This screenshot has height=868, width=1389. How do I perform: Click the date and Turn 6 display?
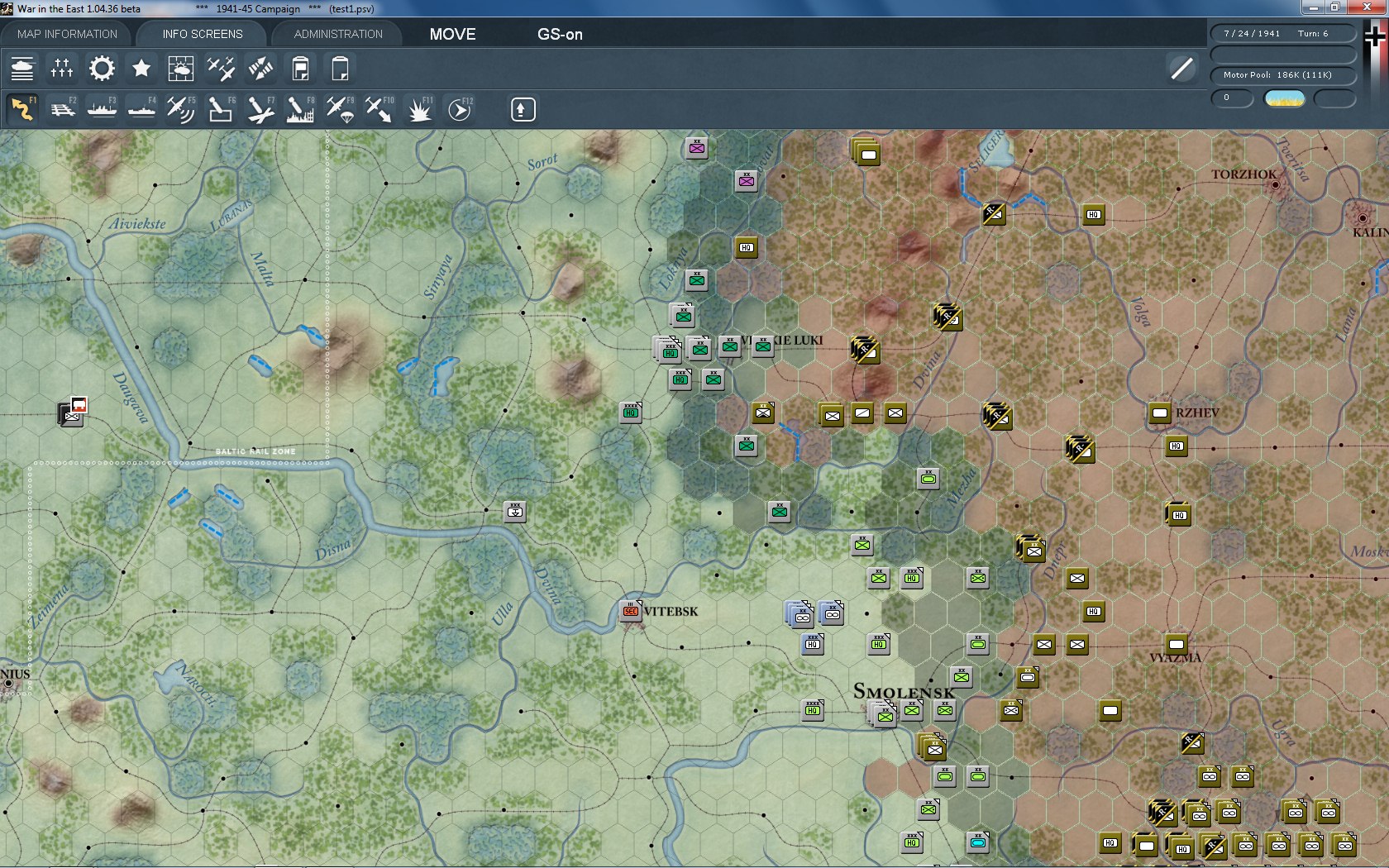pos(1283,34)
